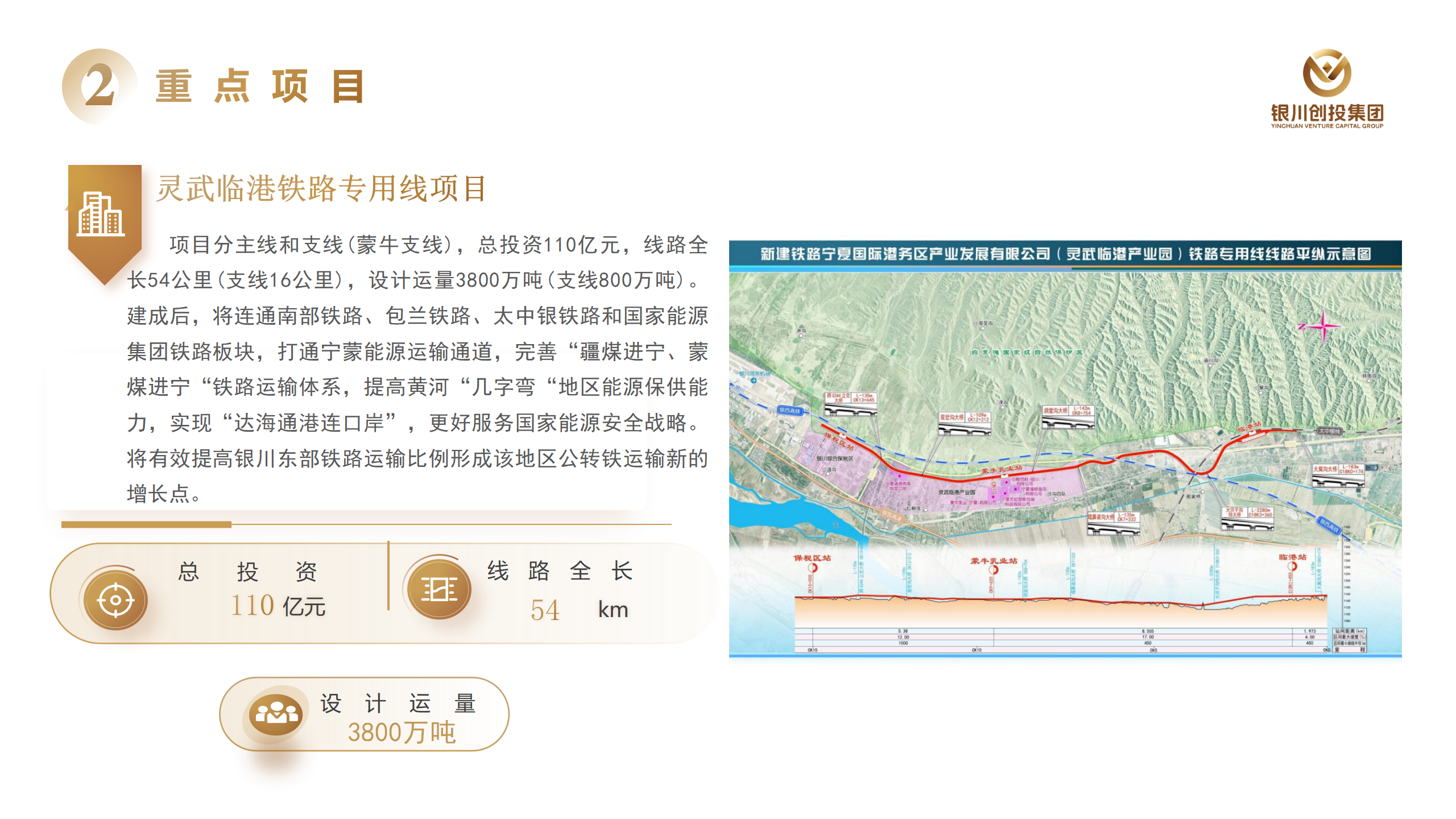
Task: Click the route length grid icon
Action: click(x=439, y=589)
